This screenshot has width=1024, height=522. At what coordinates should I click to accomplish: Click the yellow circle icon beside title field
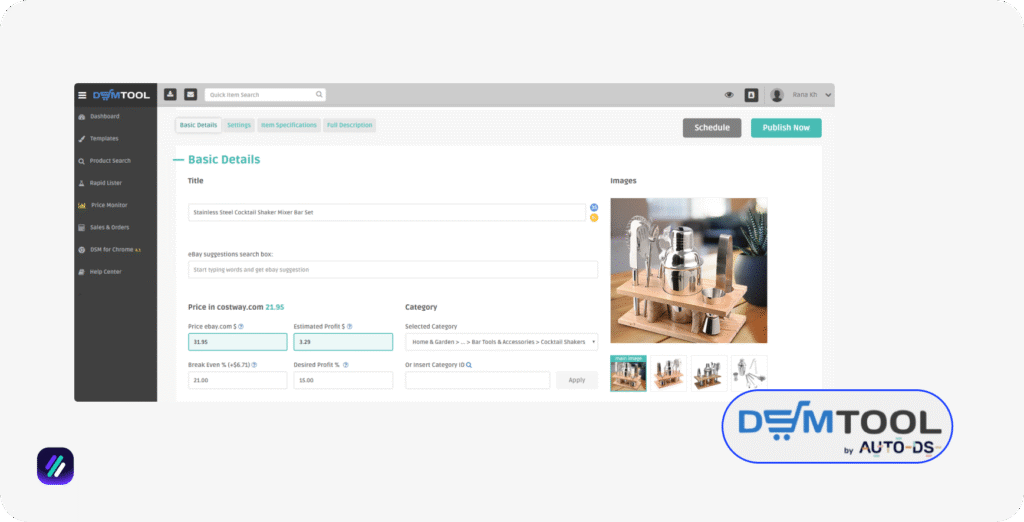point(593,217)
